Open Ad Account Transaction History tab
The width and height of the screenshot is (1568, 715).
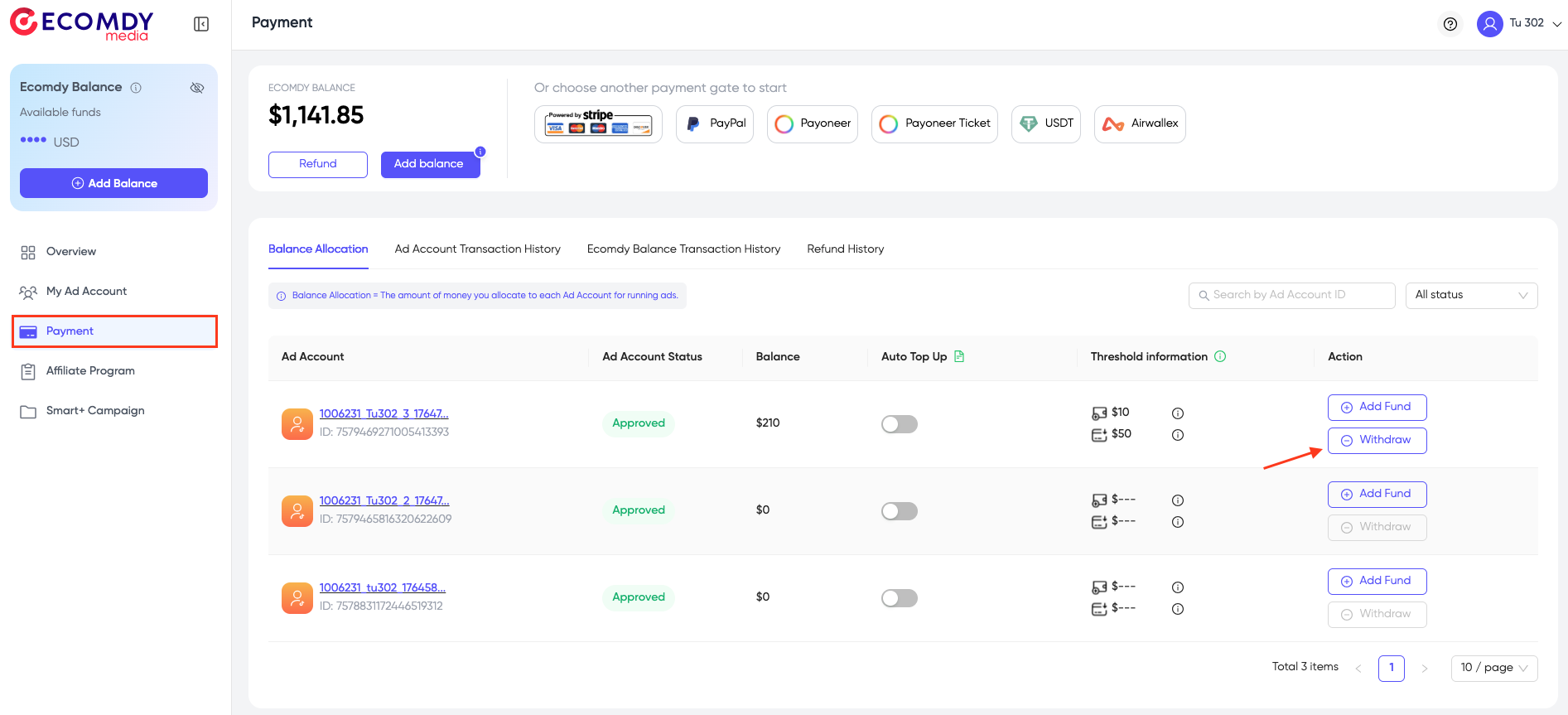[477, 249]
